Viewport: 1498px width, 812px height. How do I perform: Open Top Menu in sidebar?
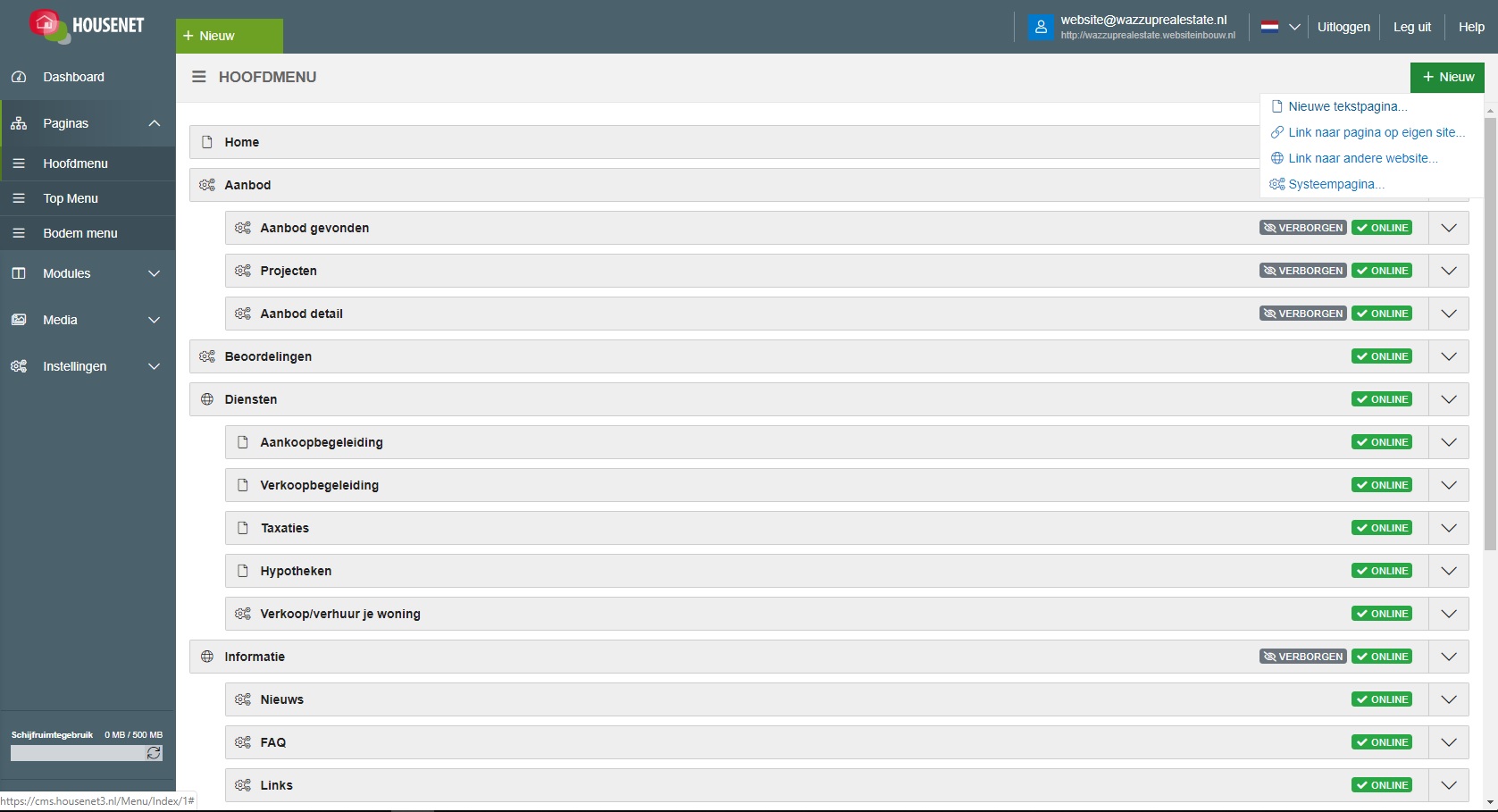click(88, 198)
